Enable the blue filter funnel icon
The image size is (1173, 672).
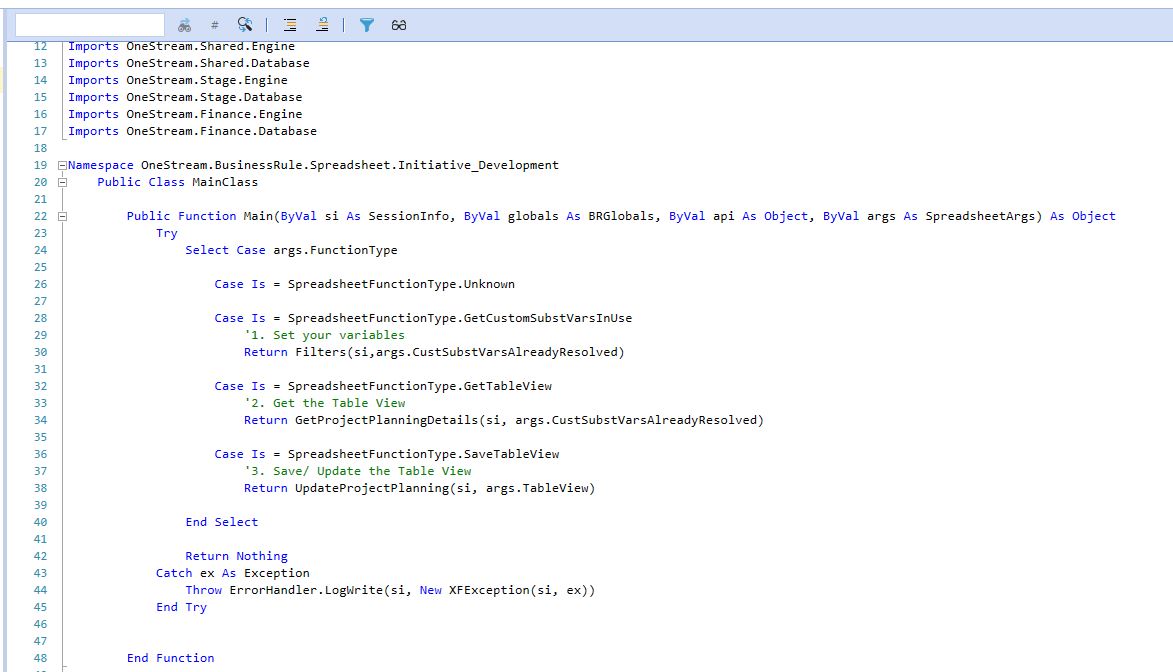click(366, 25)
